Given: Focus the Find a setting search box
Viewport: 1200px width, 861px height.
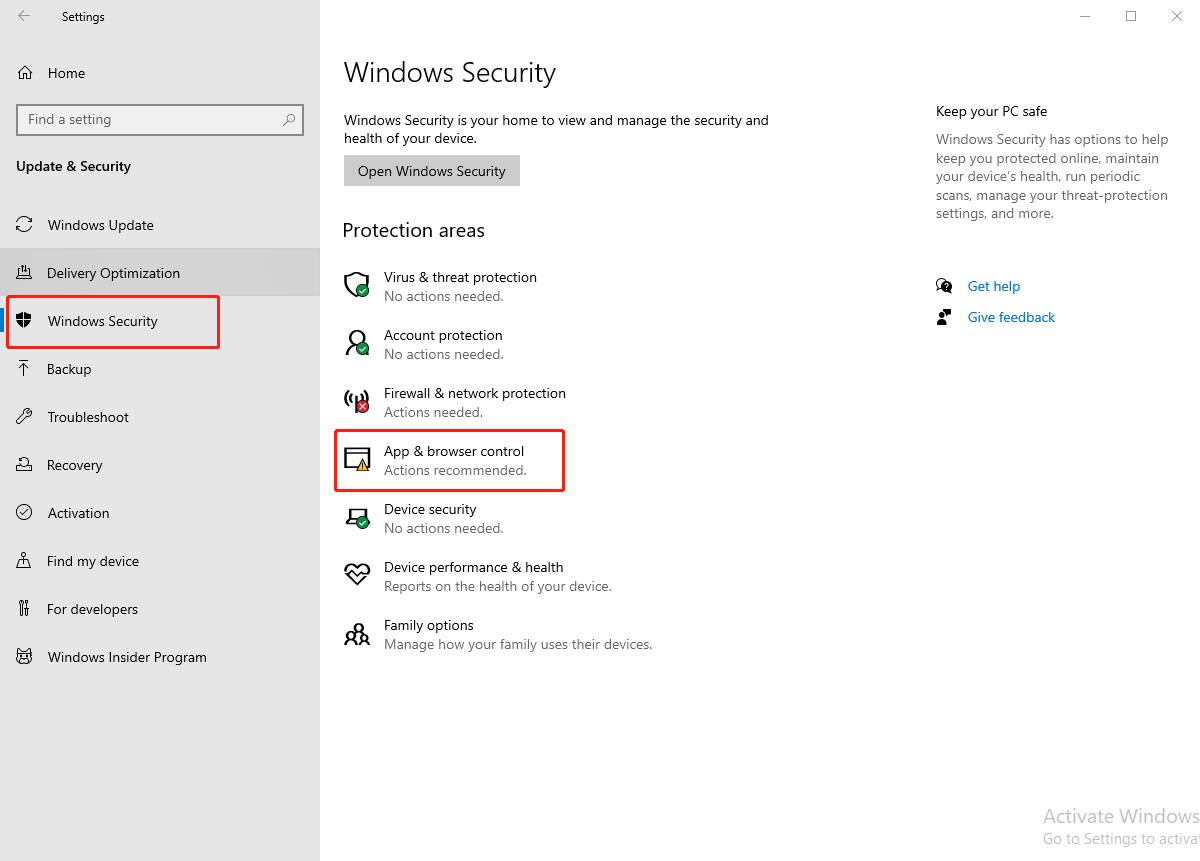Looking at the screenshot, I should [148, 120].
